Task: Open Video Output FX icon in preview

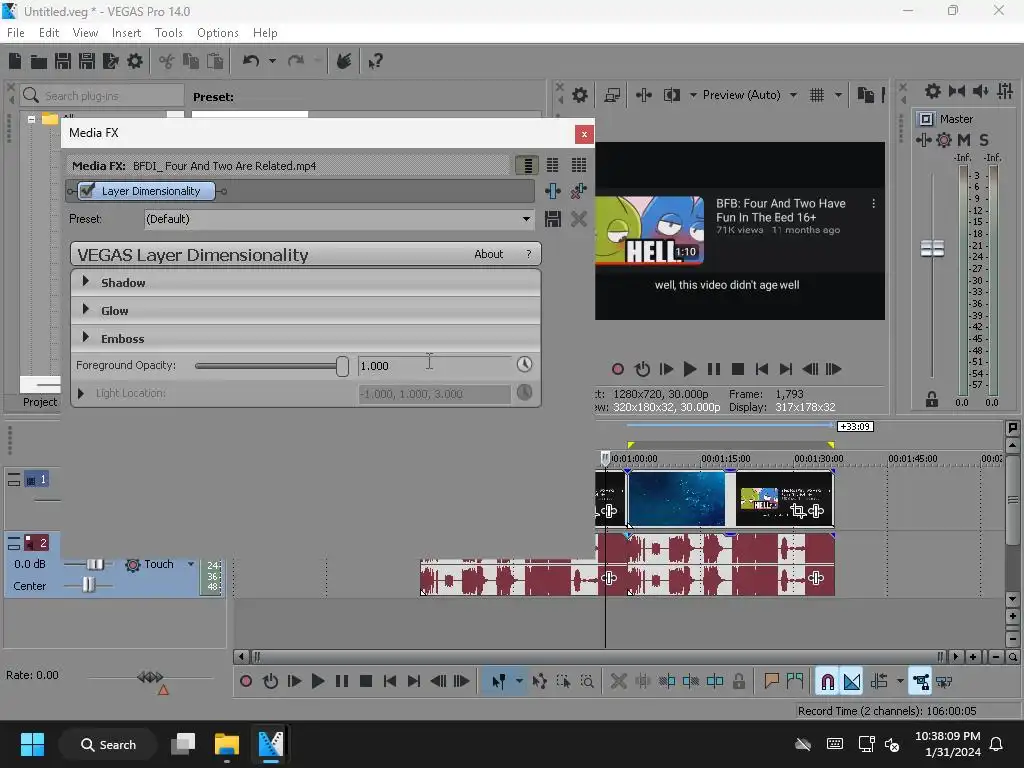Action: tap(644, 95)
